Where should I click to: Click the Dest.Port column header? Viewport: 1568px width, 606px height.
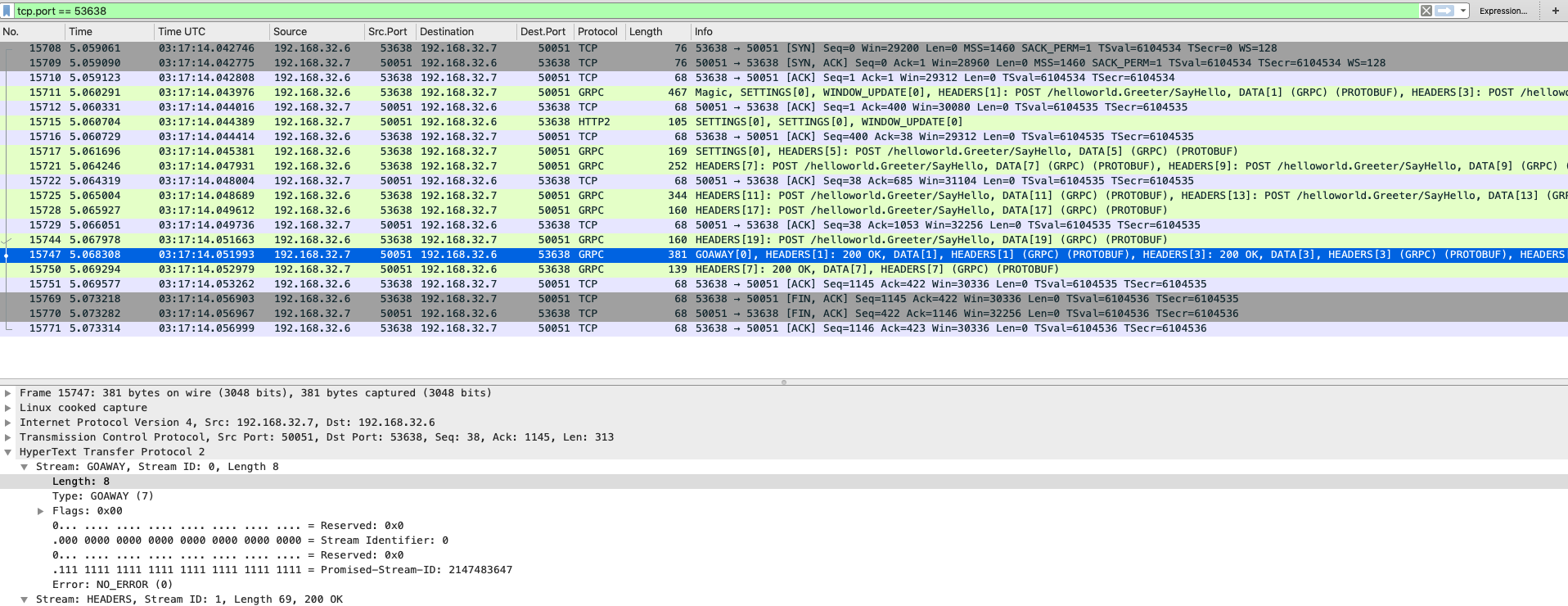pos(544,32)
